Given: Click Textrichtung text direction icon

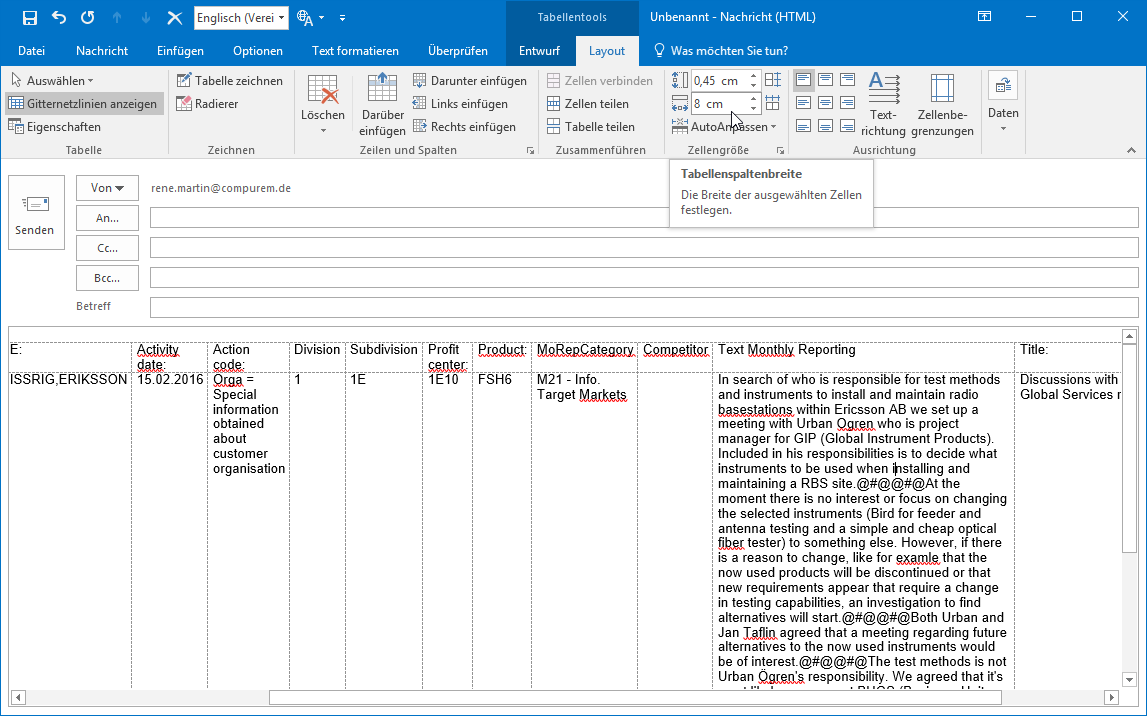Looking at the screenshot, I should (883, 105).
